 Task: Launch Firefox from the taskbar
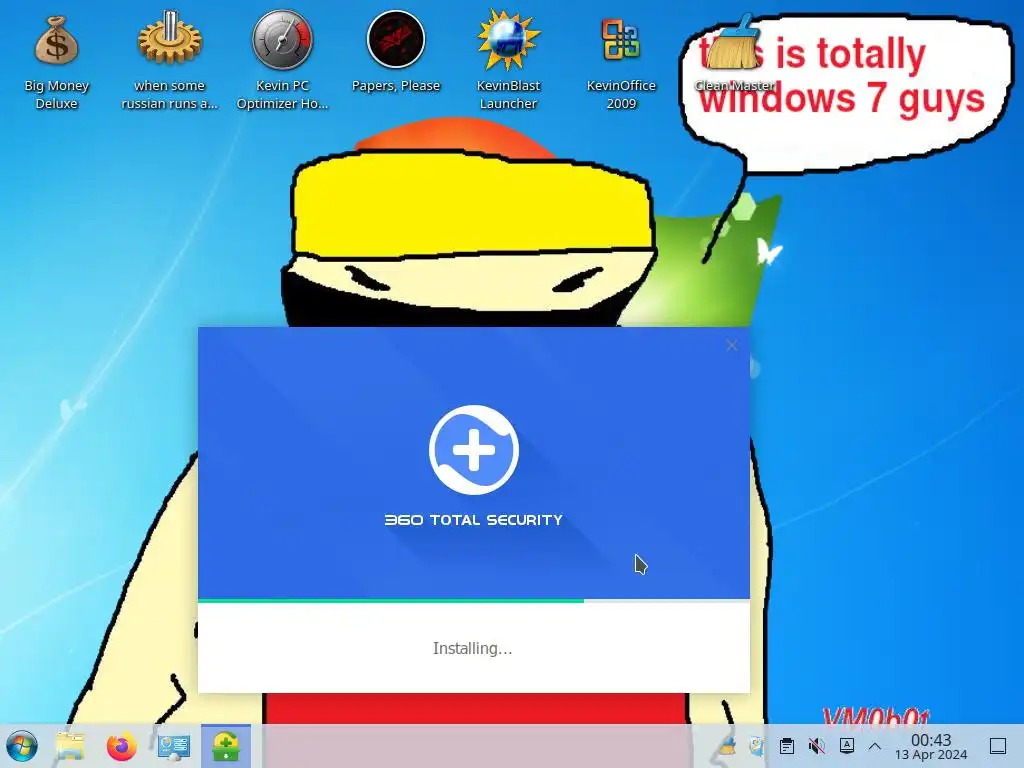[x=121, y=746]
